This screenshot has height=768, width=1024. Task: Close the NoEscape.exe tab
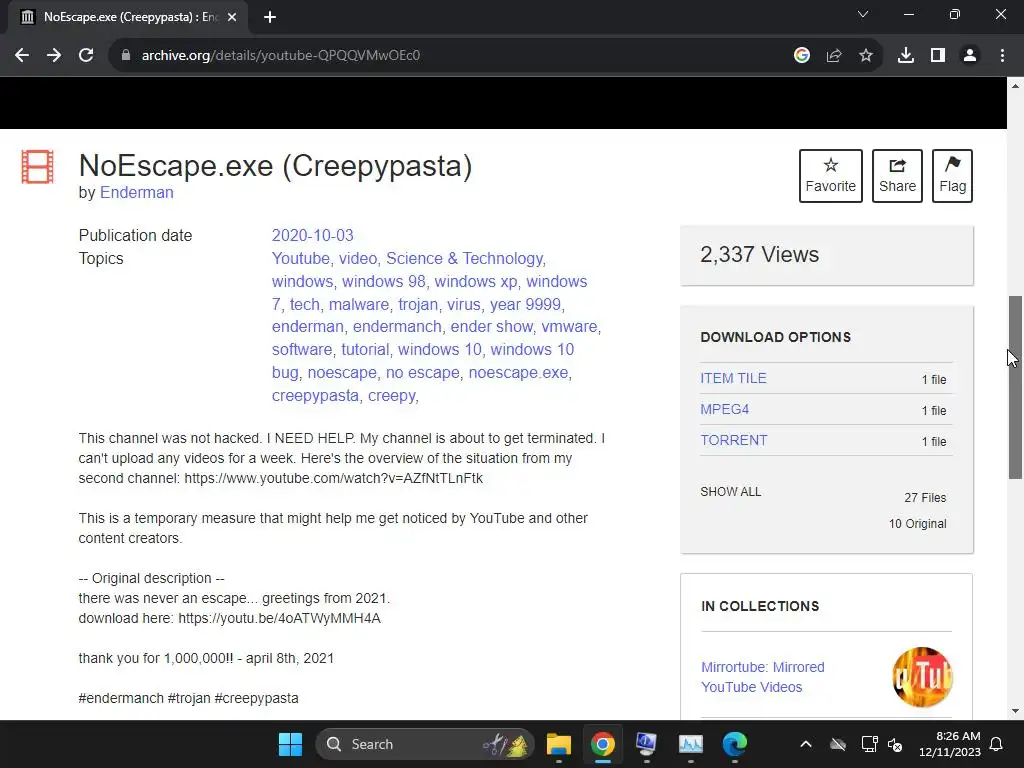pyautogui.click(x=232, y=17)
